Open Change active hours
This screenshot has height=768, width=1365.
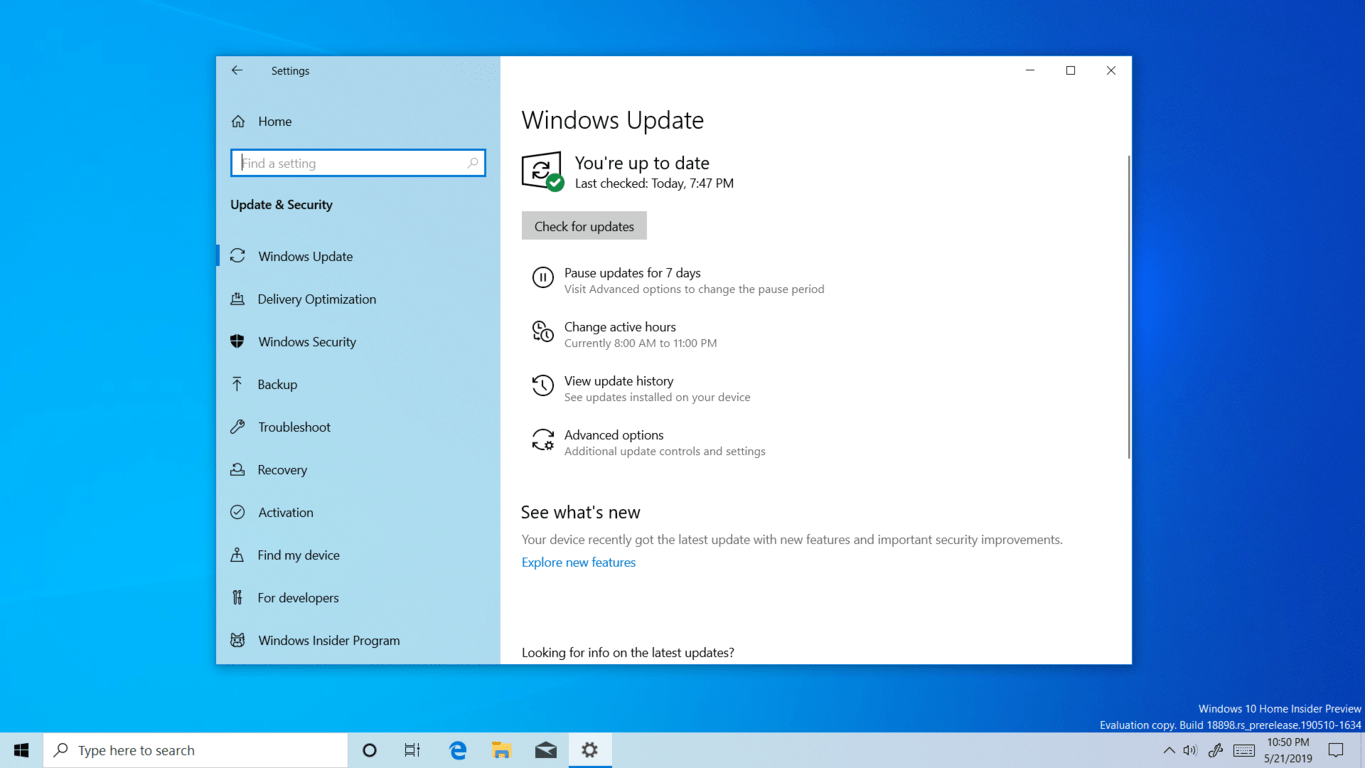point(620,327)
